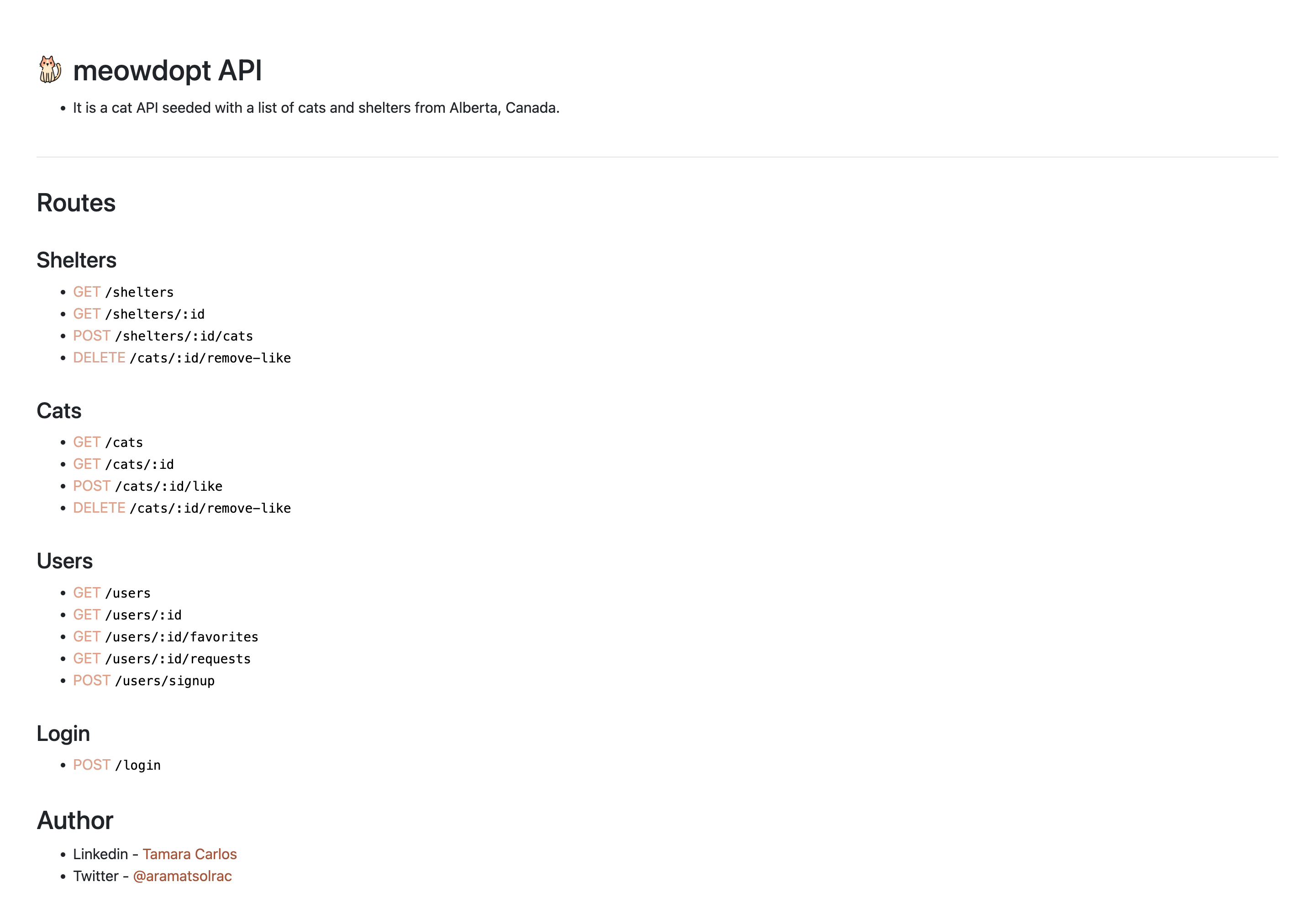Click GET link for /shelters/:id

click(86, 314)
